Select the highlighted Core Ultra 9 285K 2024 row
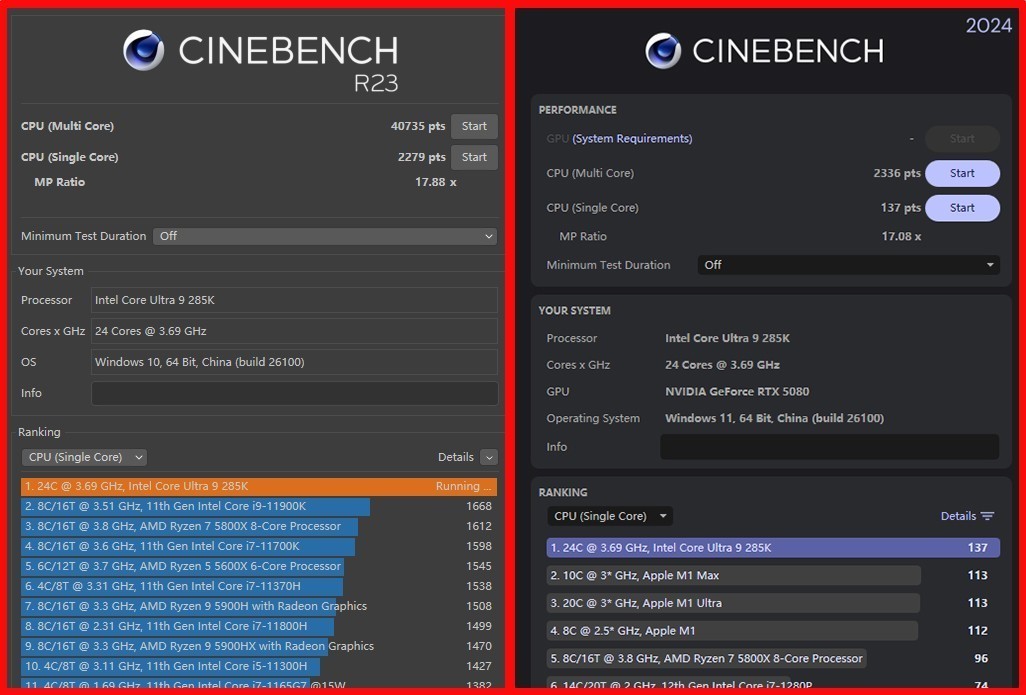 click(772, 547)
